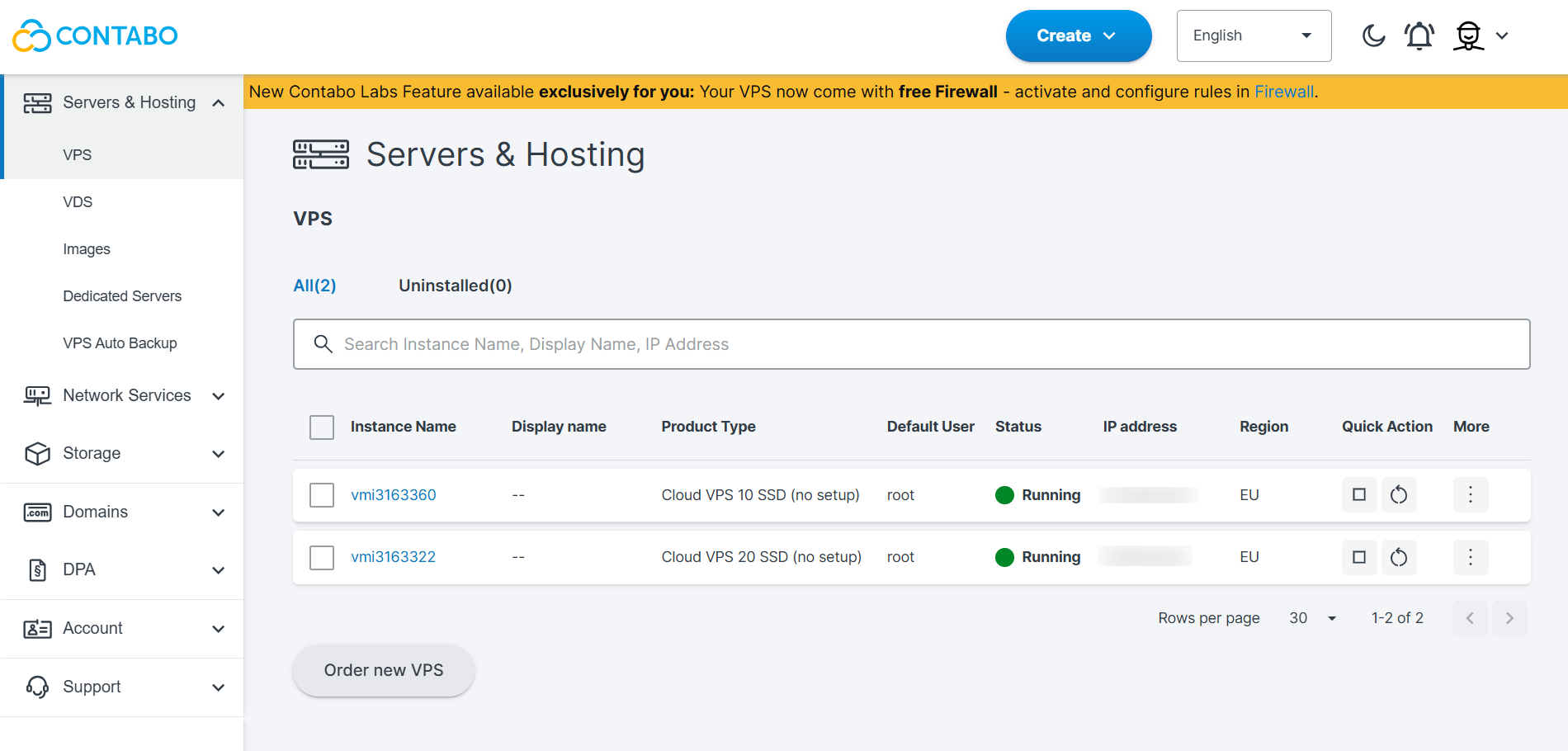1568x751 pixels.
Task: Expand DPA menu chevron
Action: click(x=219, y=570)
